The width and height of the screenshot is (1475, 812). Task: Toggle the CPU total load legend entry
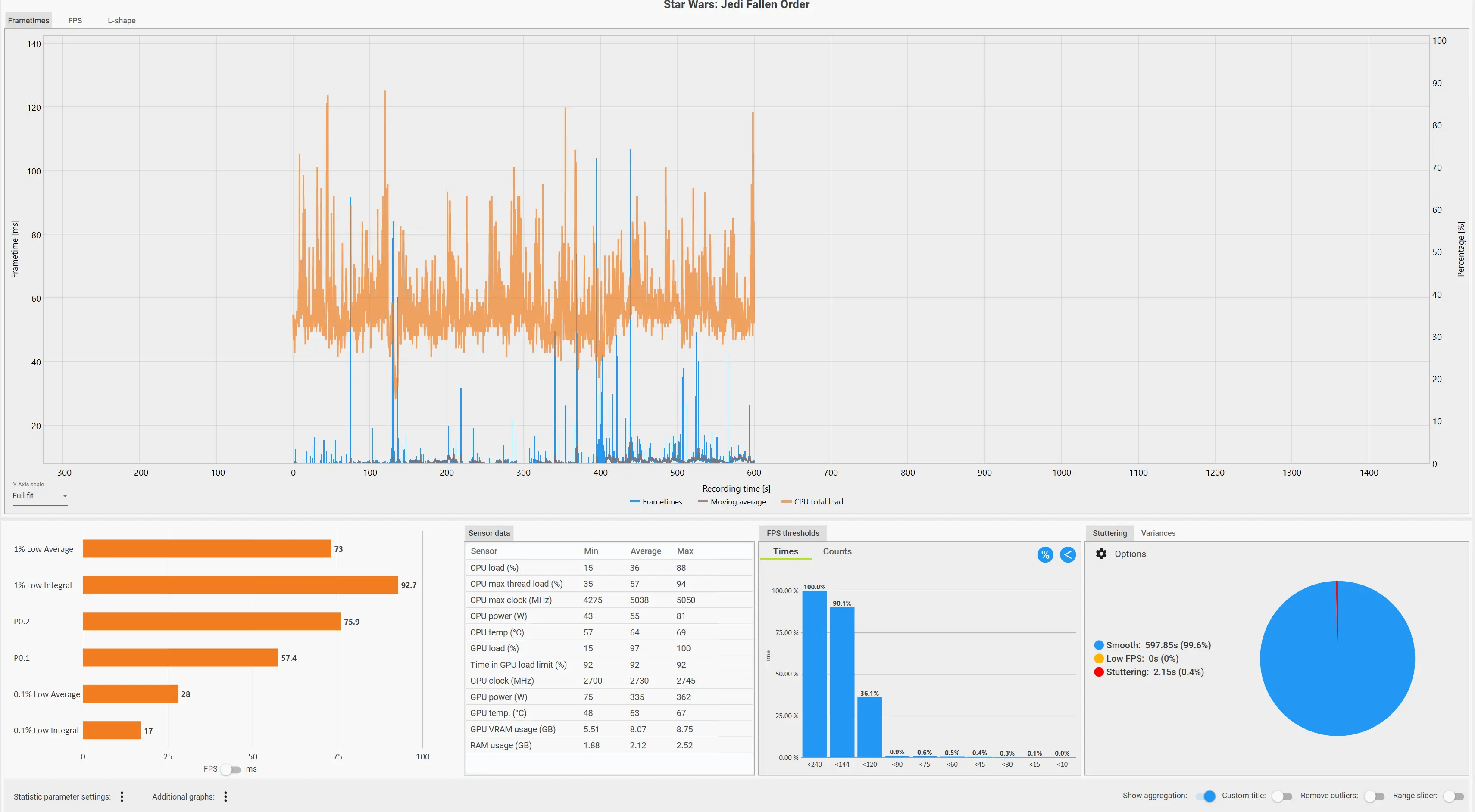point(812,502)
